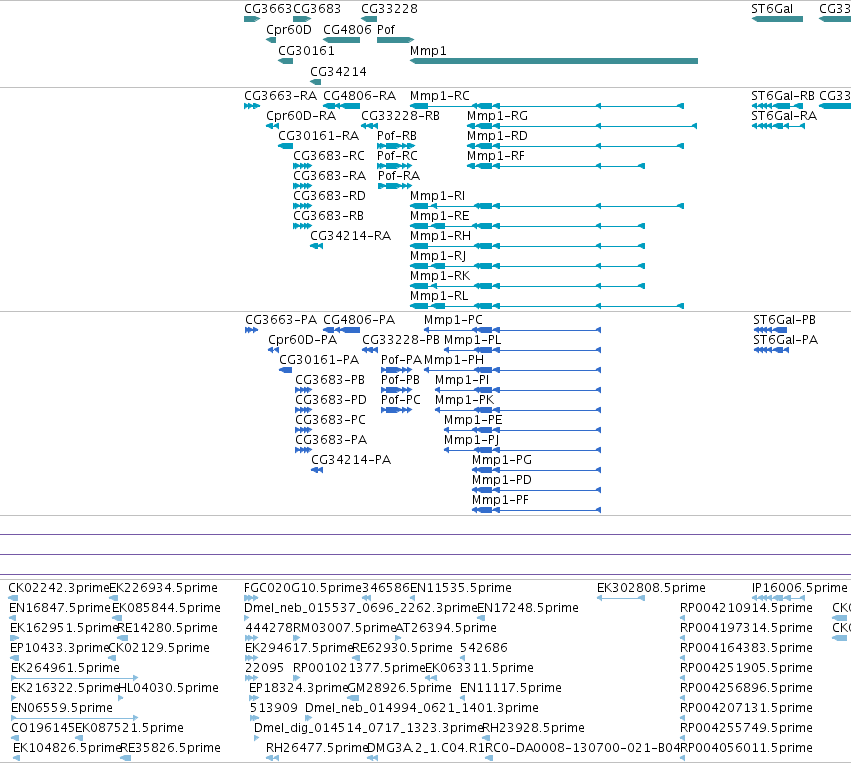The image size is (851, 763).
Task: Click the Mmp1-RH transcript label
Action: coord(440,236)
